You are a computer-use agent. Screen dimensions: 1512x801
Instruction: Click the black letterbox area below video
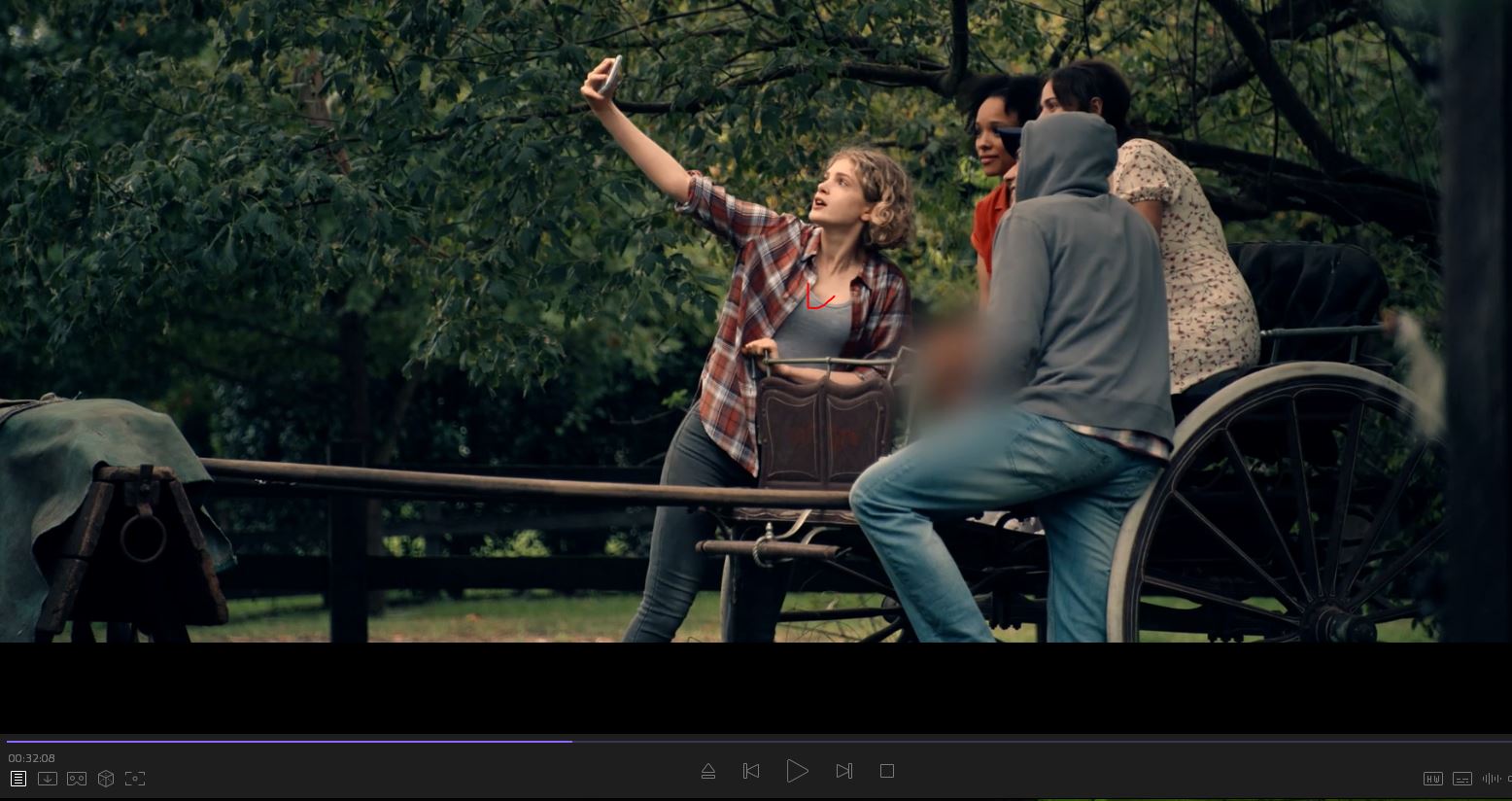[x=756, y=686]
